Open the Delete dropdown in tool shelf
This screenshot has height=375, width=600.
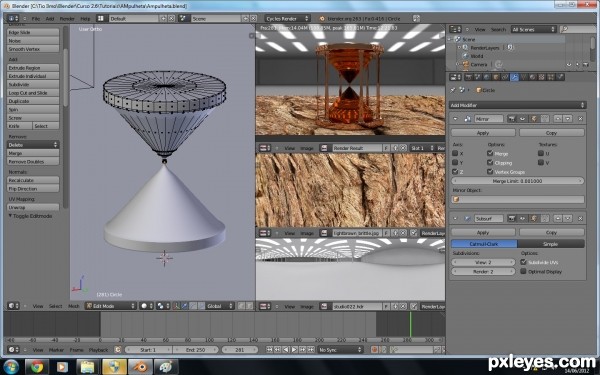[33, 145]
